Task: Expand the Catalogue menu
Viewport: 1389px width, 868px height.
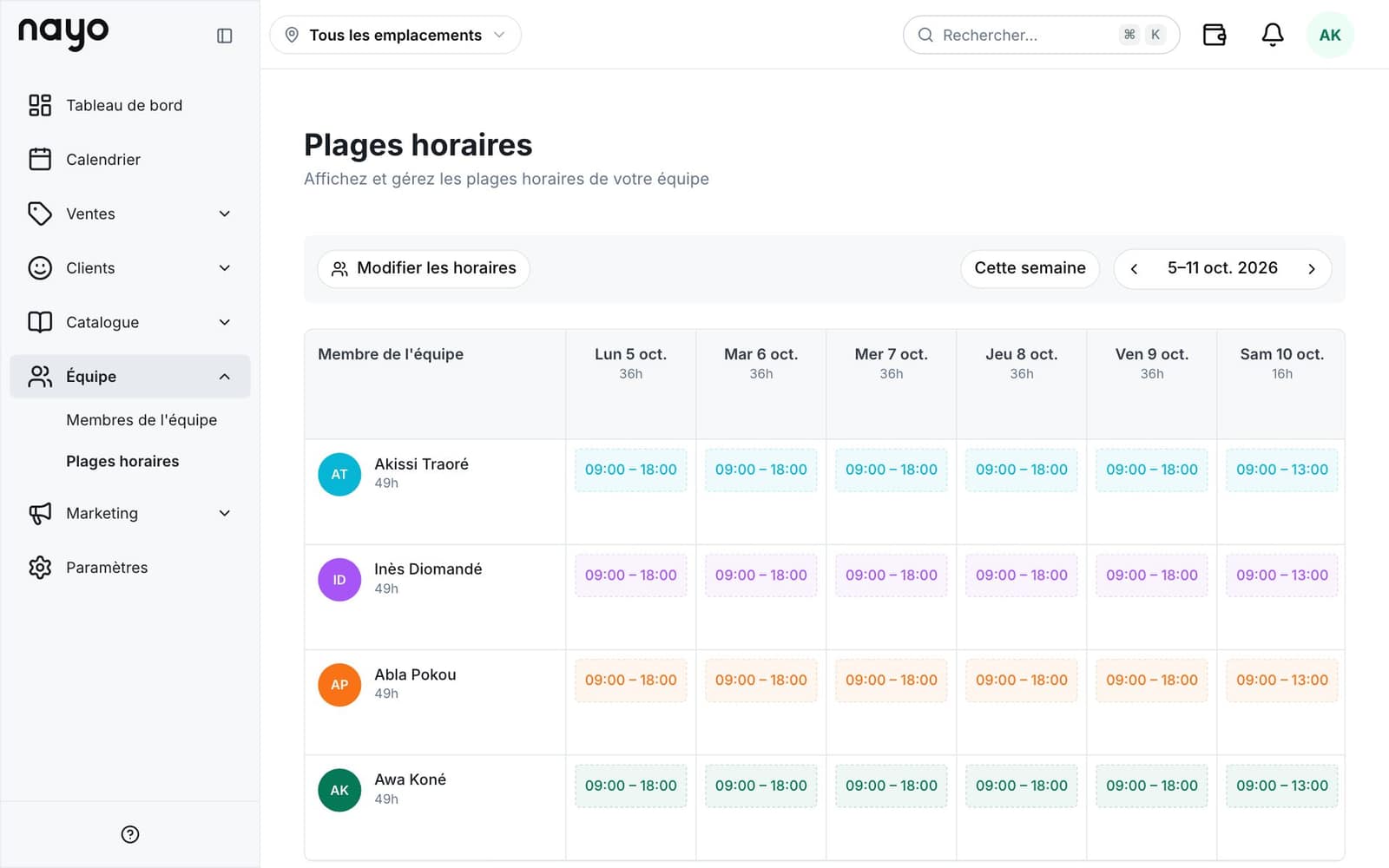Action: [130, 322]
